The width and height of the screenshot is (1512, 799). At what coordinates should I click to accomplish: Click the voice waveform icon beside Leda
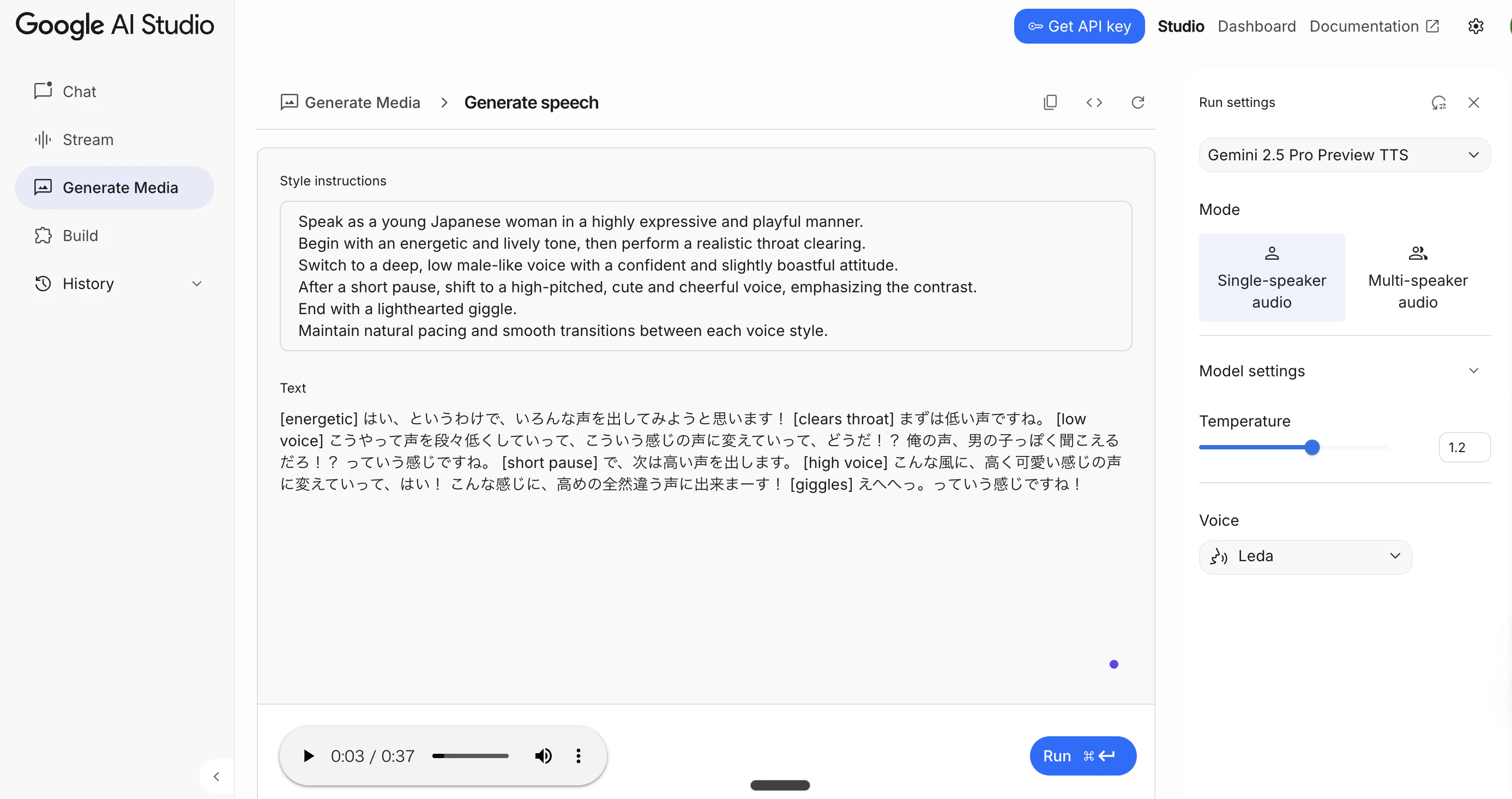coord(1219,556)
